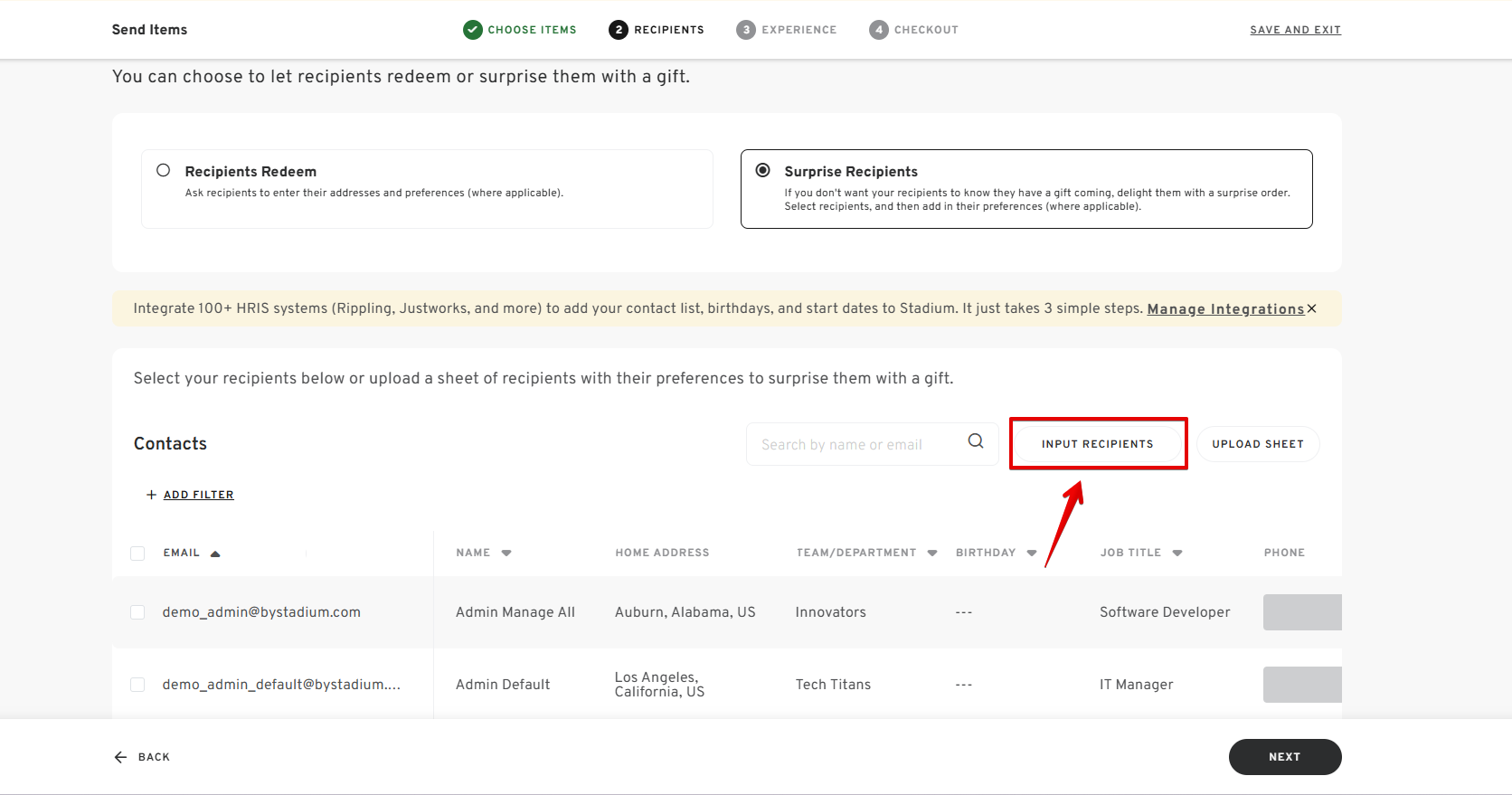Click the Upload Sheet button
Screen dimensions: 1512x795
point(1258,444)
